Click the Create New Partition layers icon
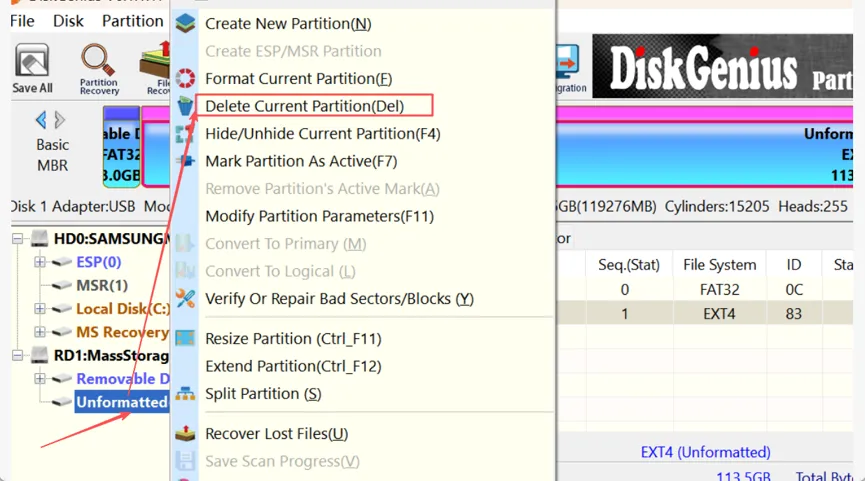This screenshot has width=865, height=481. pos(185,24)
